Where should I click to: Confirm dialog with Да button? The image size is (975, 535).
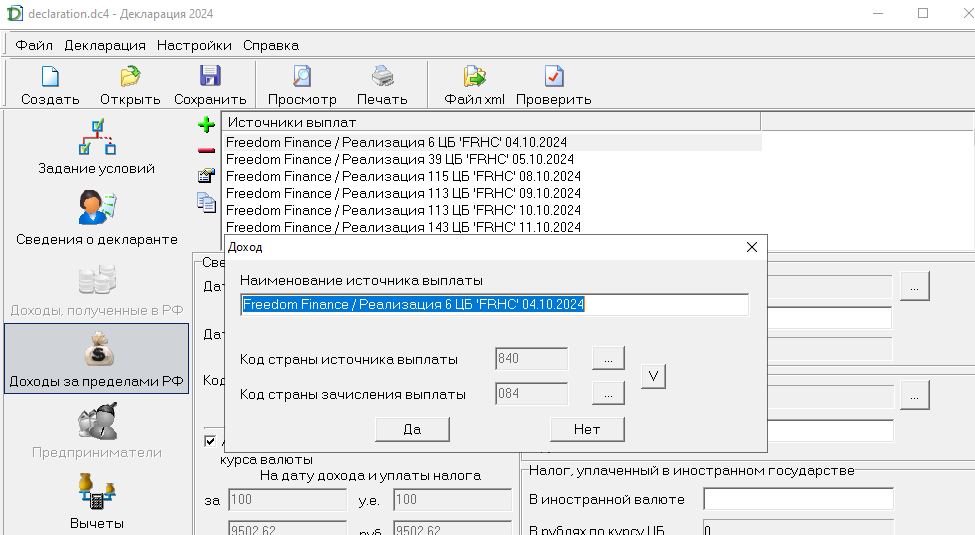[x=412, y=429]
